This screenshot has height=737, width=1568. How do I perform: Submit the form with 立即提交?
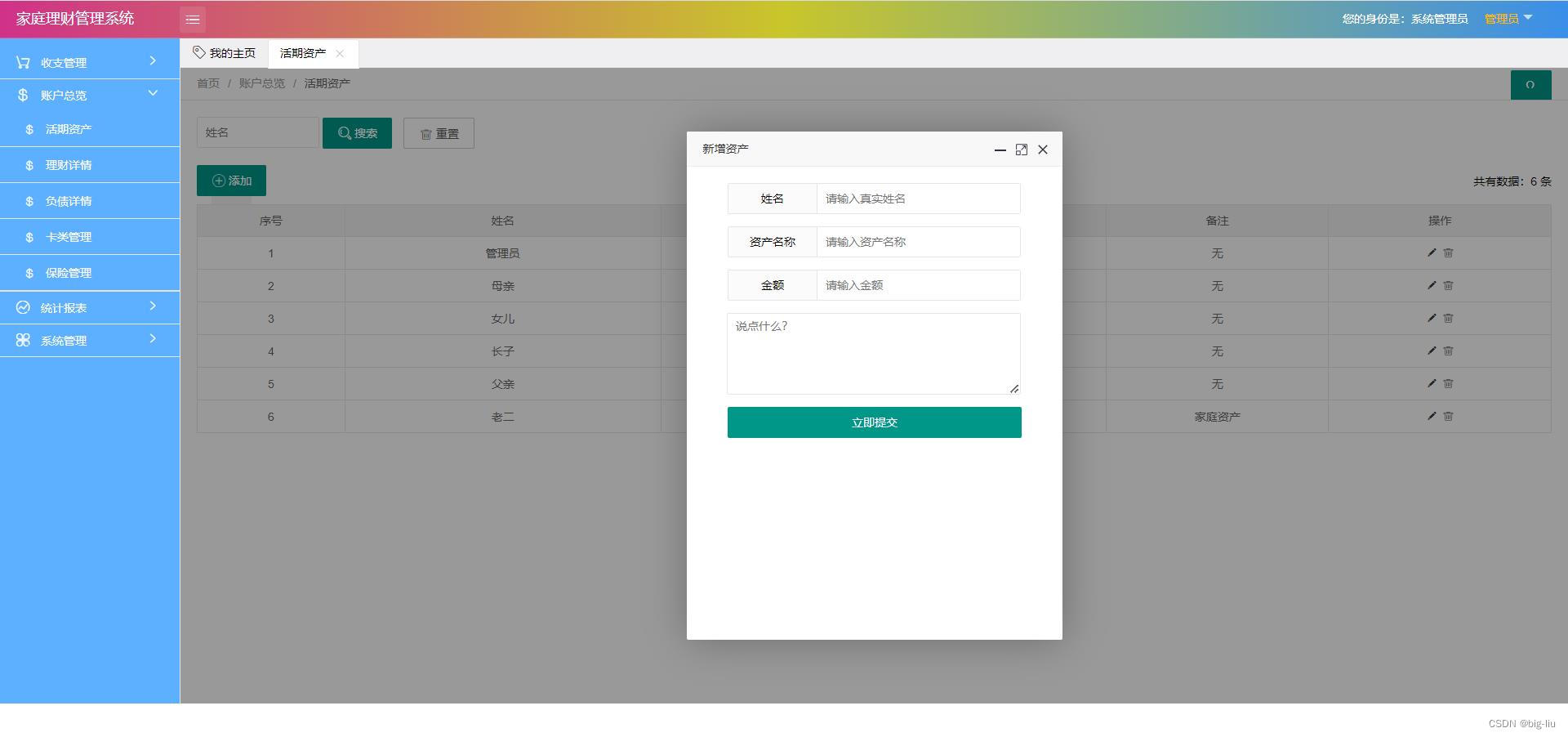tap(875, 422)
